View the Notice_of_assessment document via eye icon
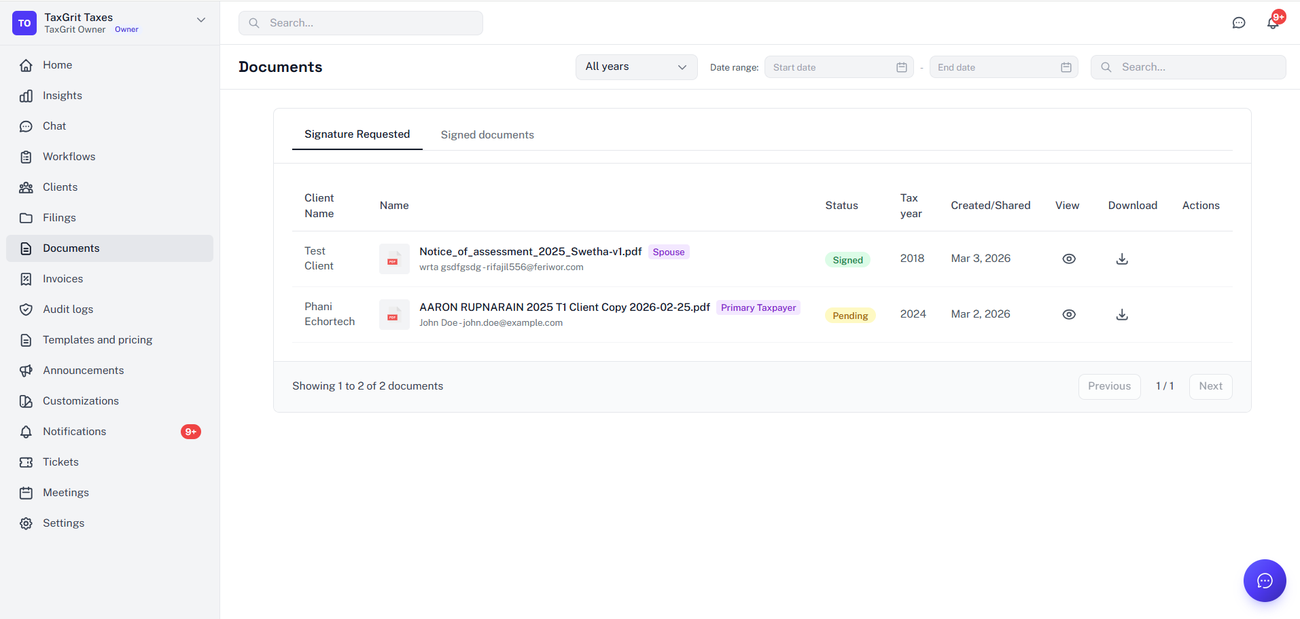The height and width of the screenshot is (619, 1300). click(1069, 259)
